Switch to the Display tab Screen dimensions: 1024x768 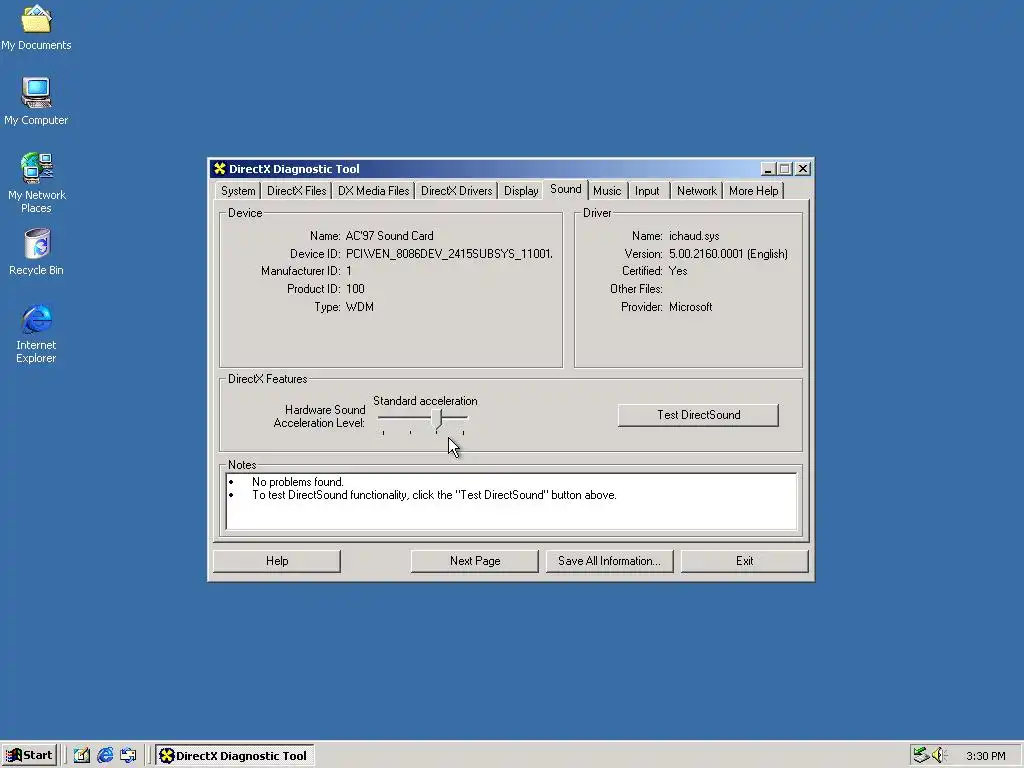pos(521,191)
